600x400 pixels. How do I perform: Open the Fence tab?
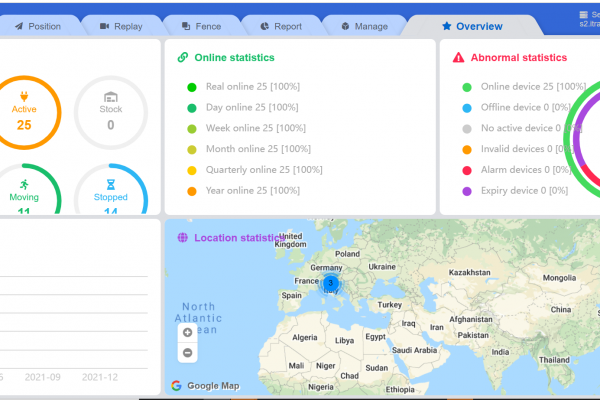click(202, 26)
